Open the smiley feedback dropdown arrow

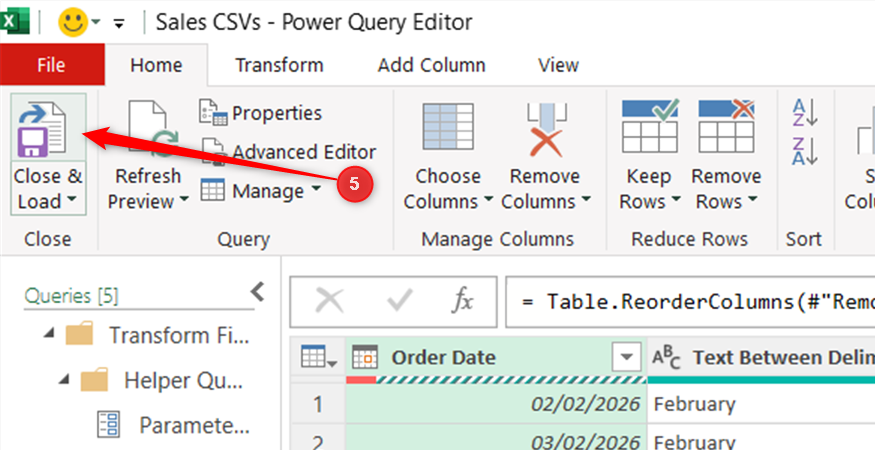tap(96, 22)
